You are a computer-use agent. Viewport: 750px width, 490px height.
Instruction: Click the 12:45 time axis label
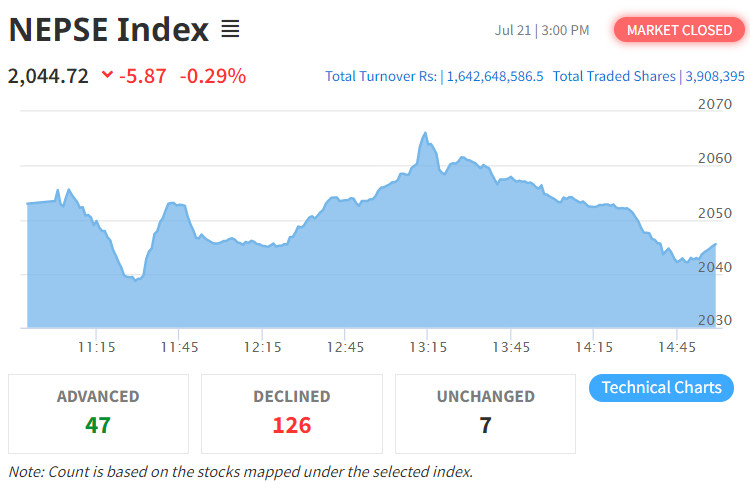[x=345, y=347]
